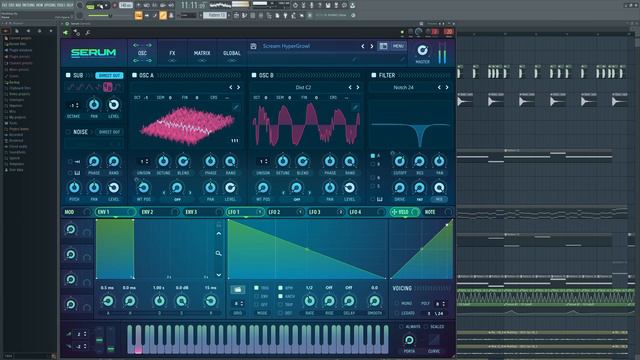This screenshot has width=640, height=360.
Task: Select the VELO modulation source
Action: 404,212
